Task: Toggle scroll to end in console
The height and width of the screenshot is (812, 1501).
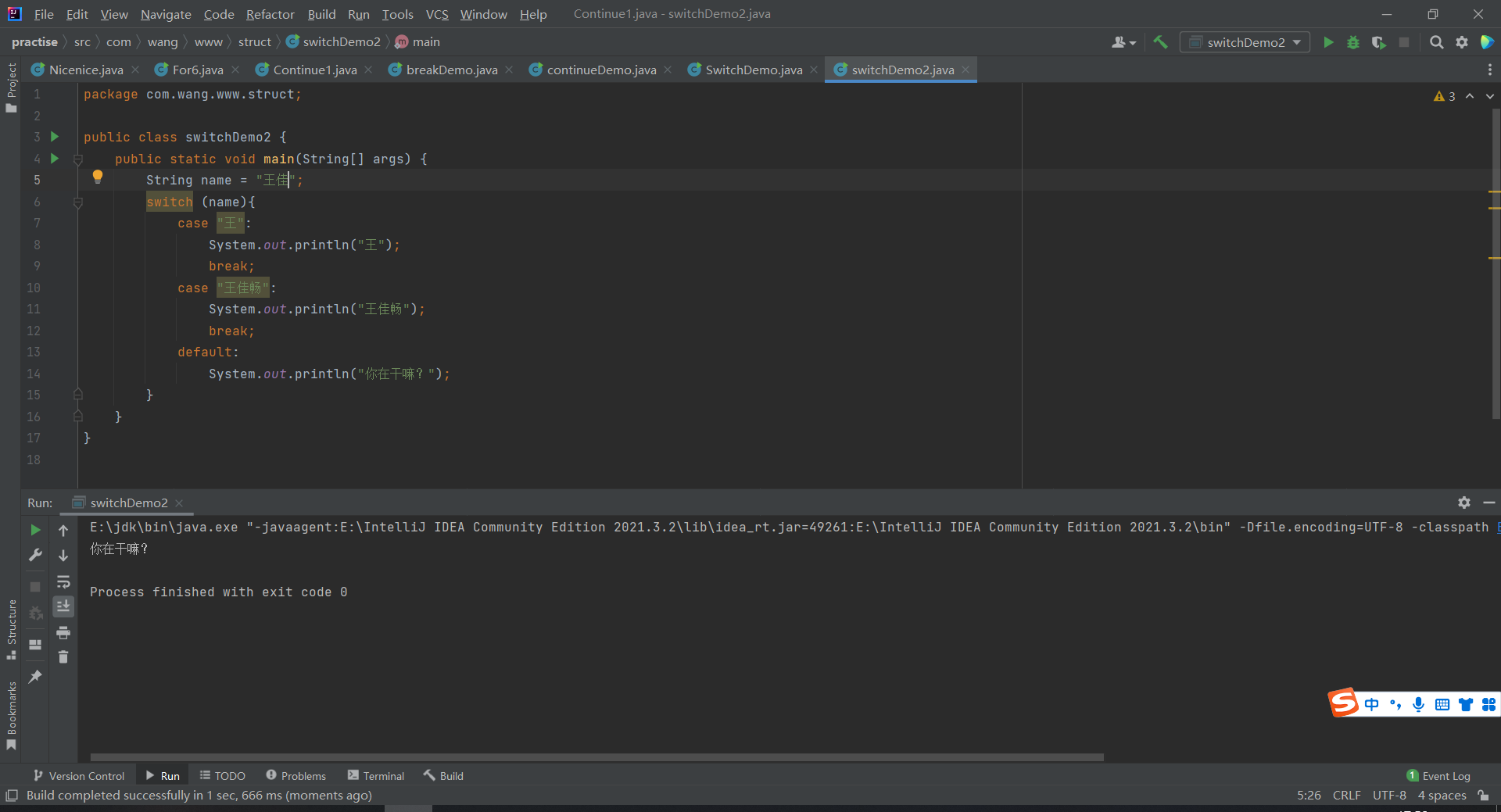Action: 63,606
